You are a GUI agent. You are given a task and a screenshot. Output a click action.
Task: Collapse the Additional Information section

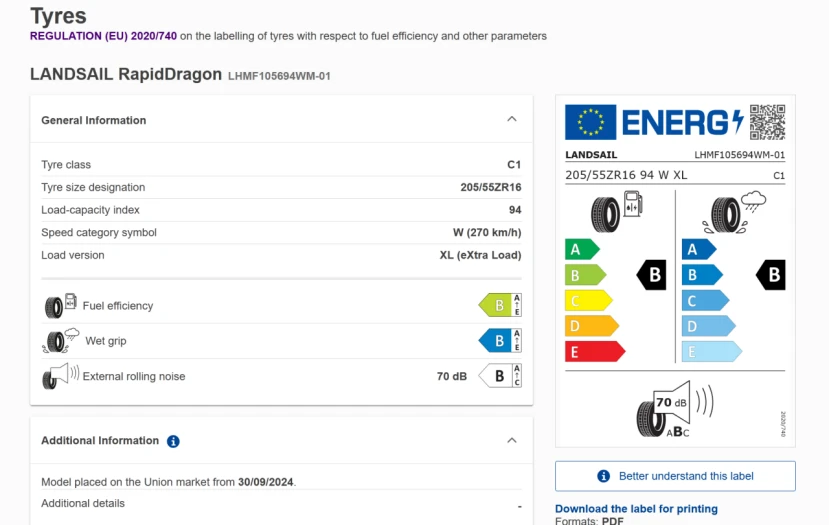[x=512, y=441]
